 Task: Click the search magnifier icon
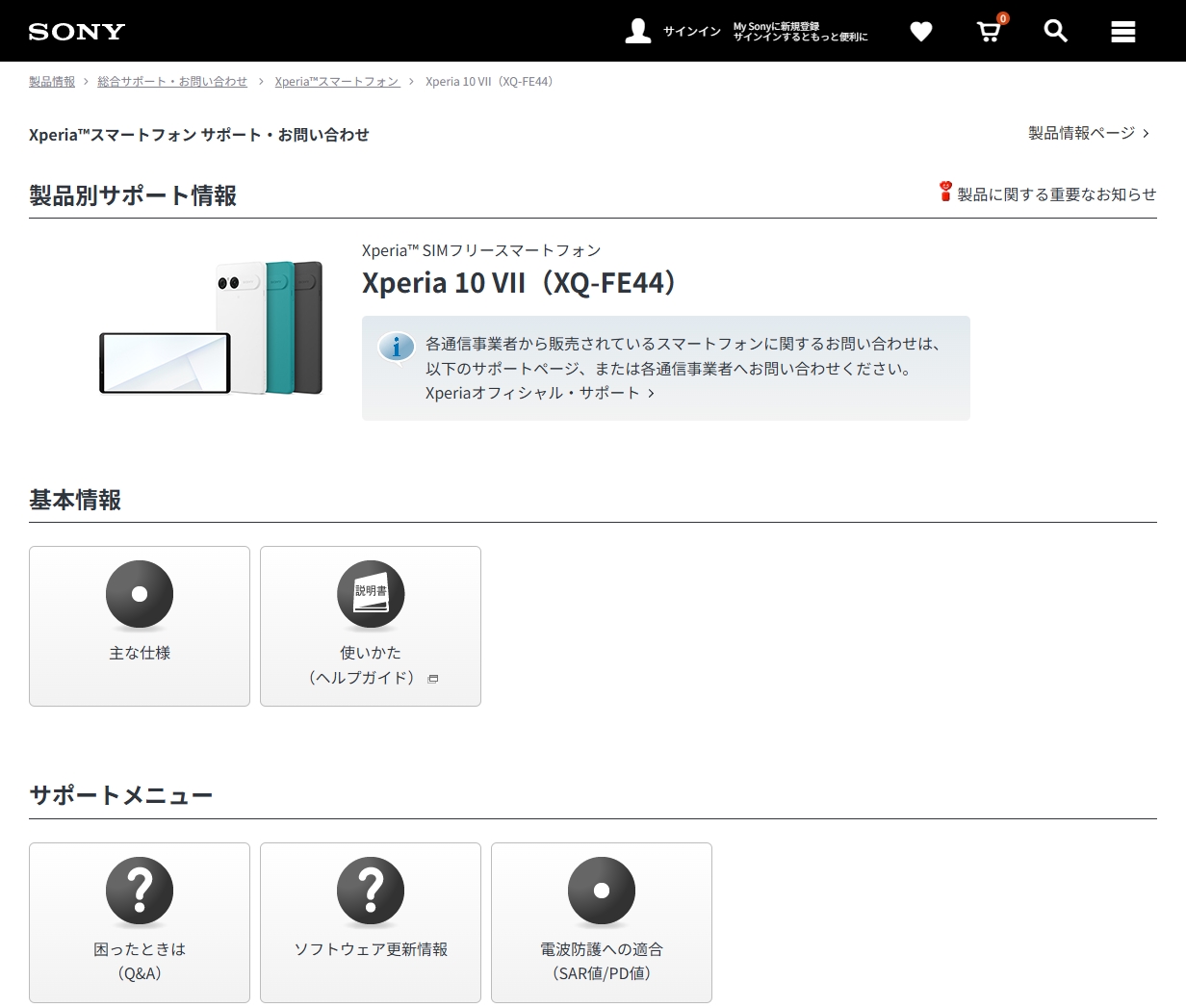[1056, 32]
